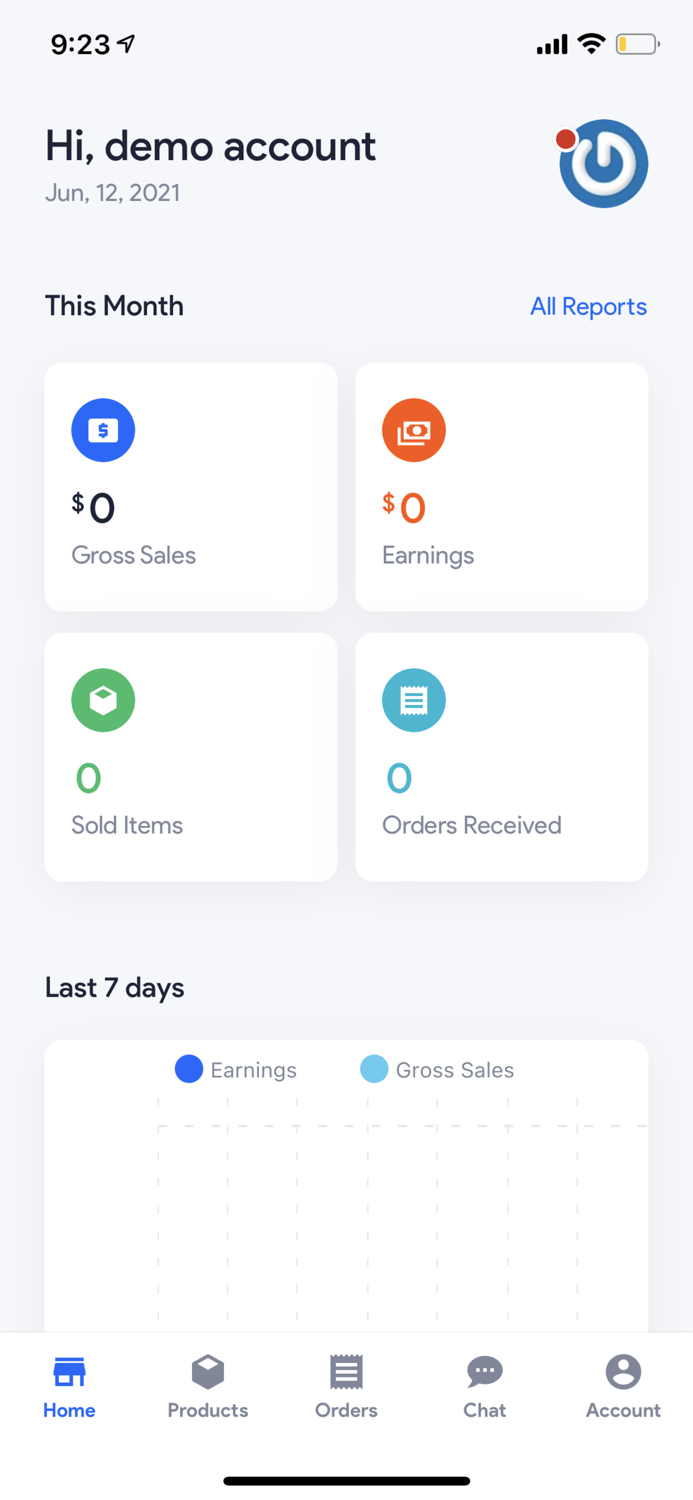
Task: Open the store profile avatar with notification badge
Action: [603, 163]
